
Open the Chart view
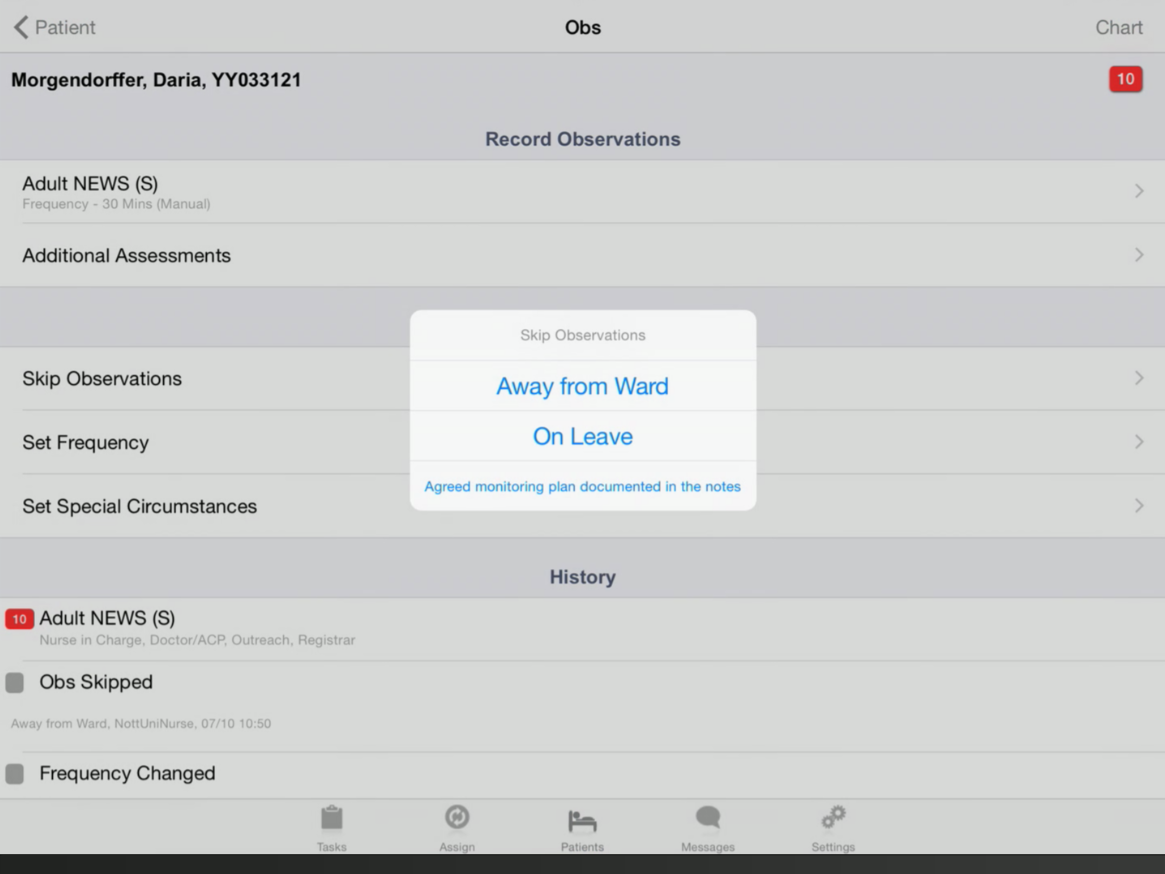pos(1118,27)
